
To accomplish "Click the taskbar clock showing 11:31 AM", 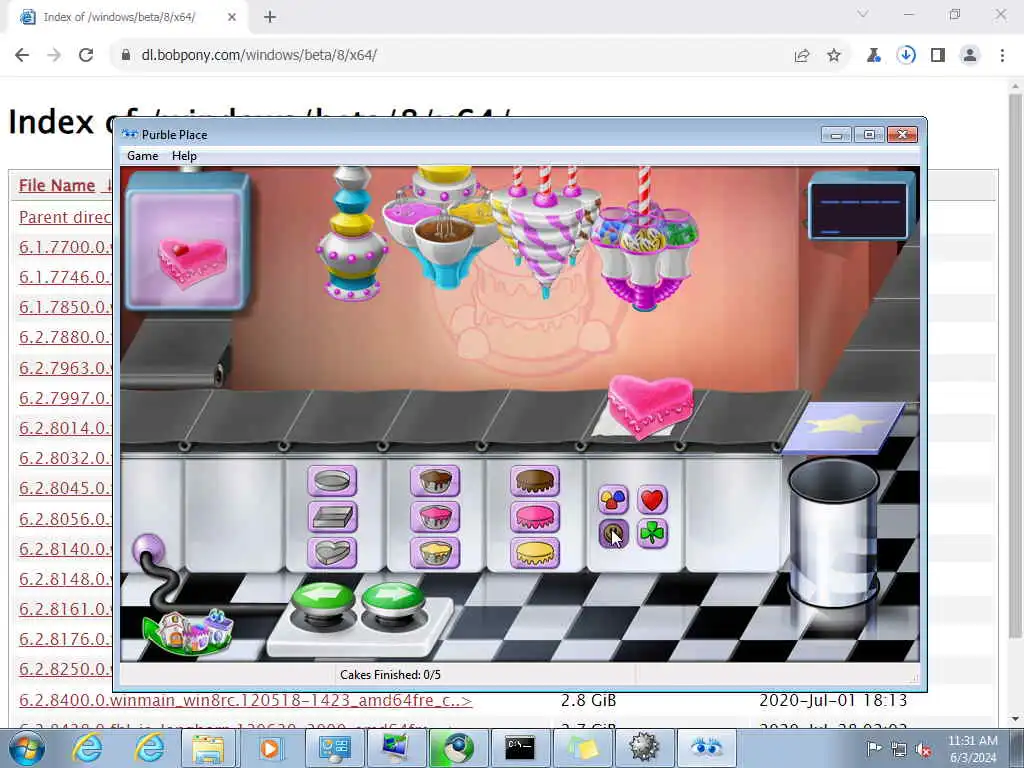I will point(972,749).
